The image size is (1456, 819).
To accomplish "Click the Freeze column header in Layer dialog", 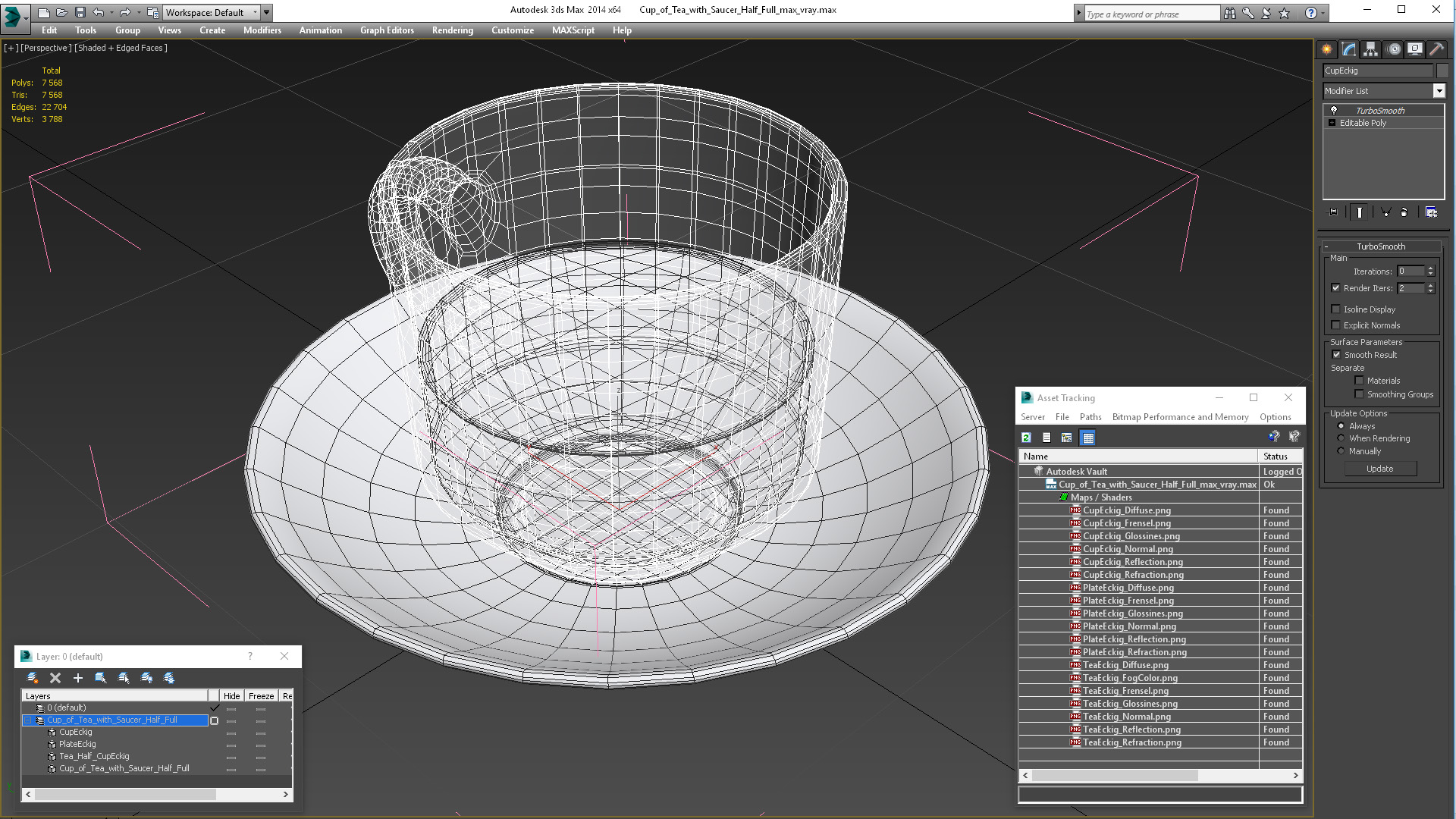I will tap(262, 696).
